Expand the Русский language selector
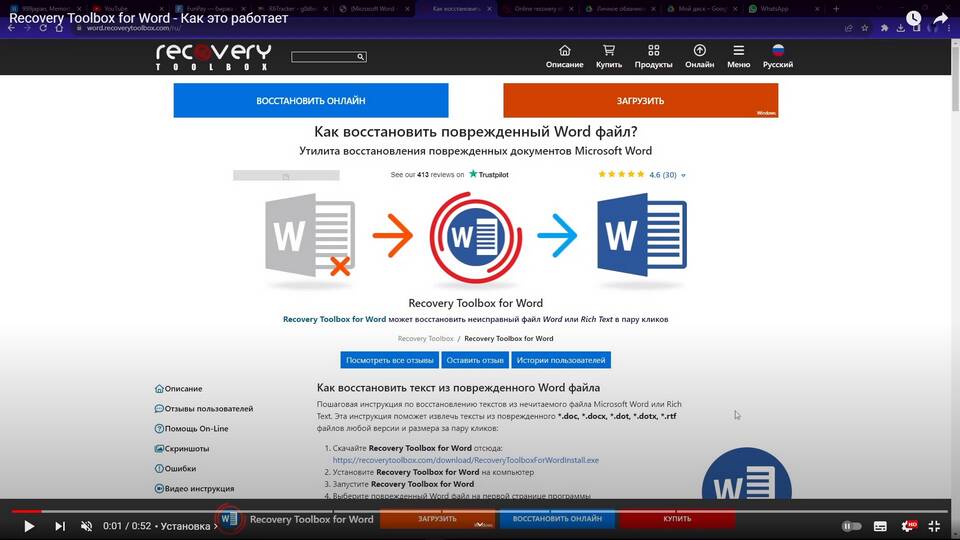 (x=778, y=56)
